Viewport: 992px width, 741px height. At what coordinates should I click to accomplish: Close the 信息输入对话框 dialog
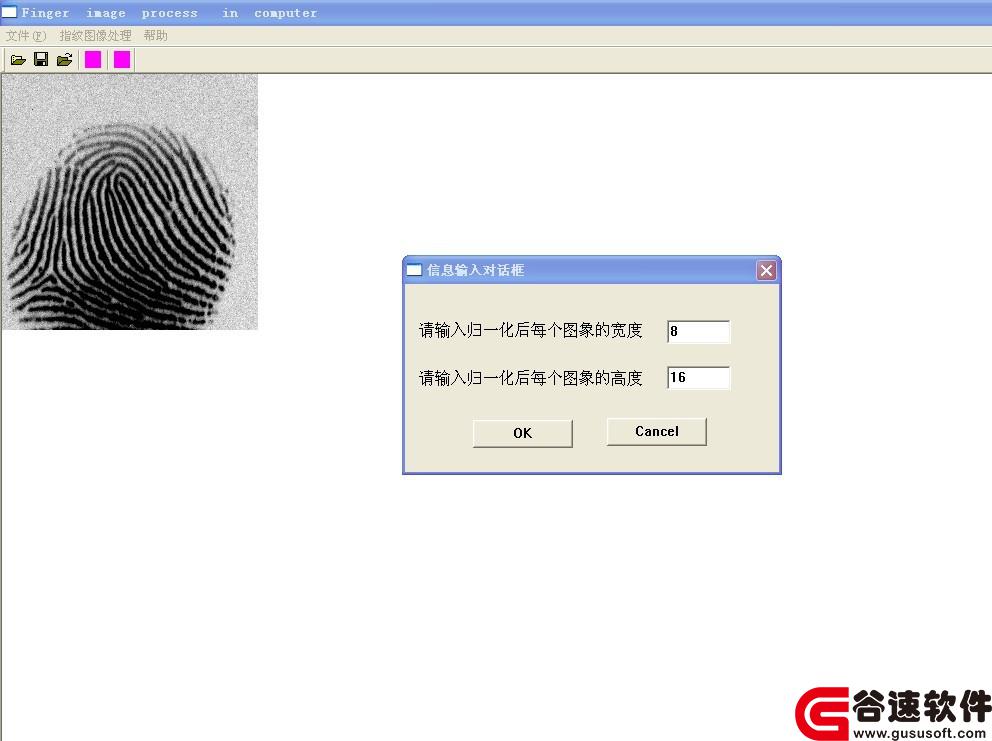[x=766, y=271]
